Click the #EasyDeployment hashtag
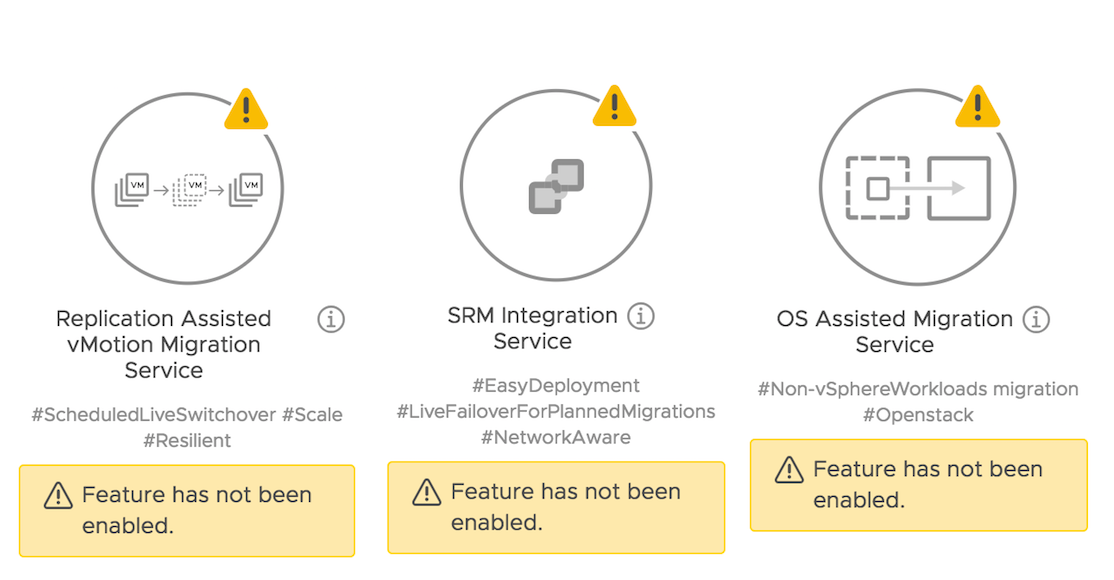 tap(556, 385)
